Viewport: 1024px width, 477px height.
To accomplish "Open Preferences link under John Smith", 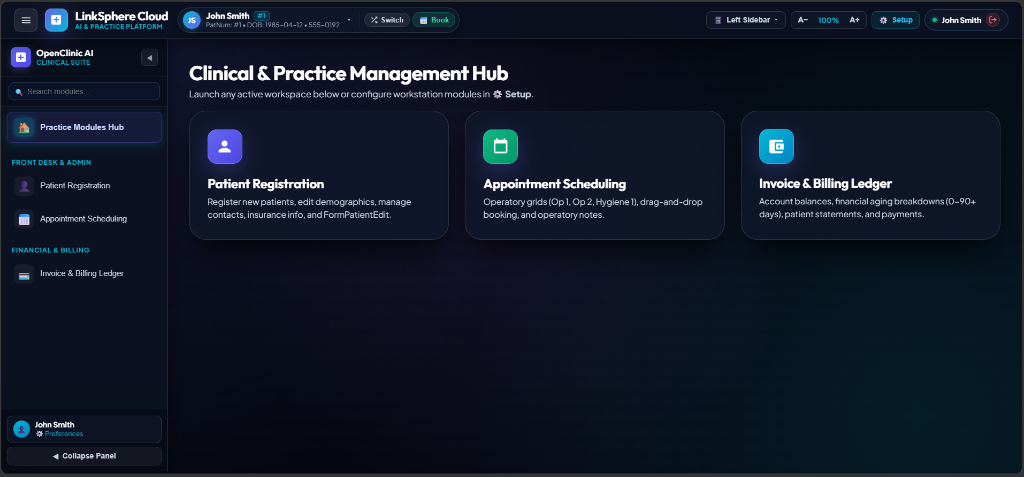I will point(59,434).
